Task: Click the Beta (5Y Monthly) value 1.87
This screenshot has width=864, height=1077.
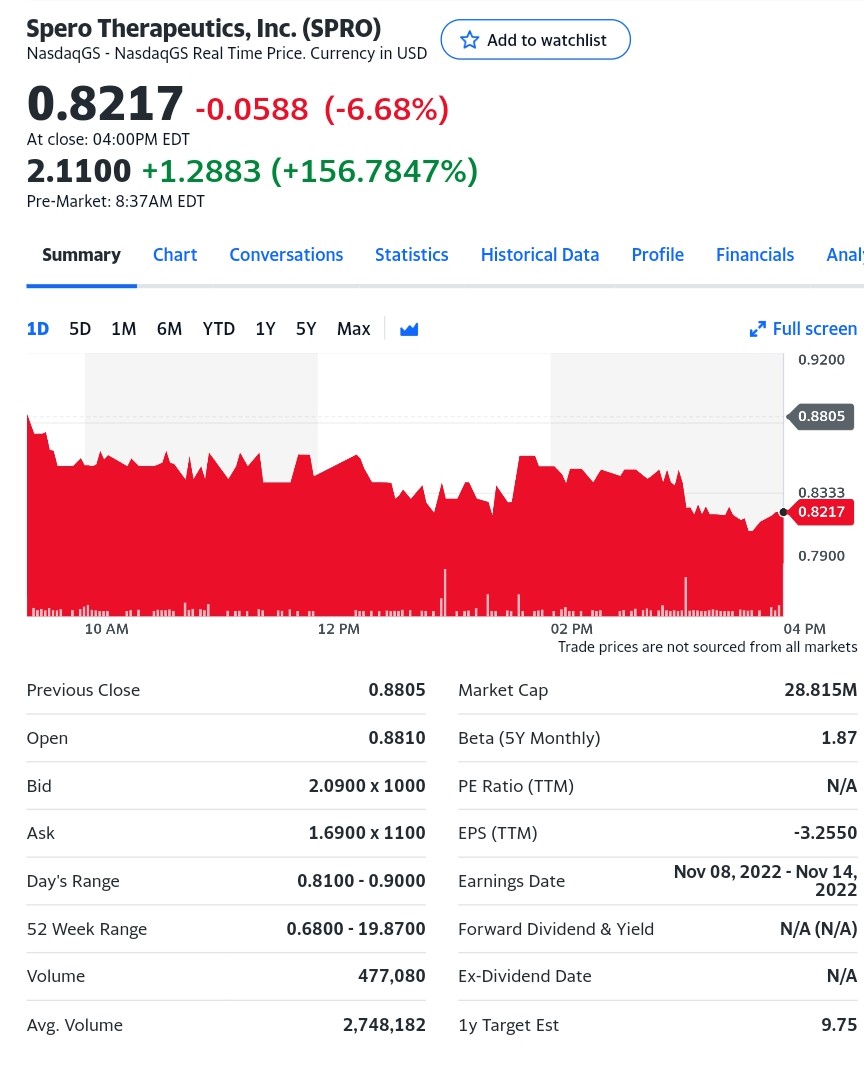Action: (x=839, y=738)
